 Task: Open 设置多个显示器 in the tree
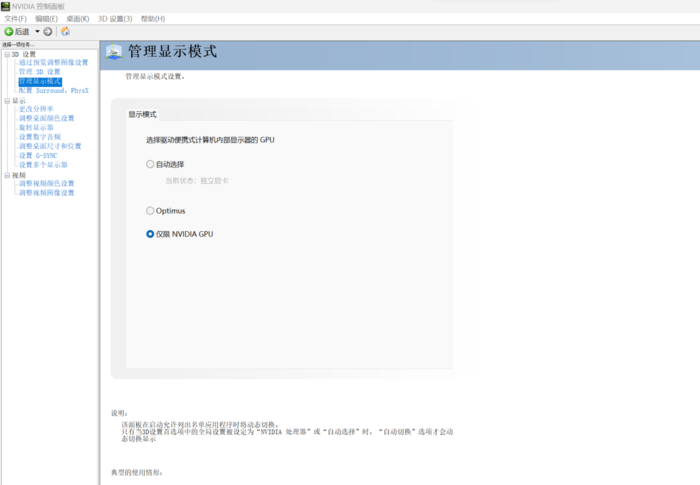click(43, 165)
